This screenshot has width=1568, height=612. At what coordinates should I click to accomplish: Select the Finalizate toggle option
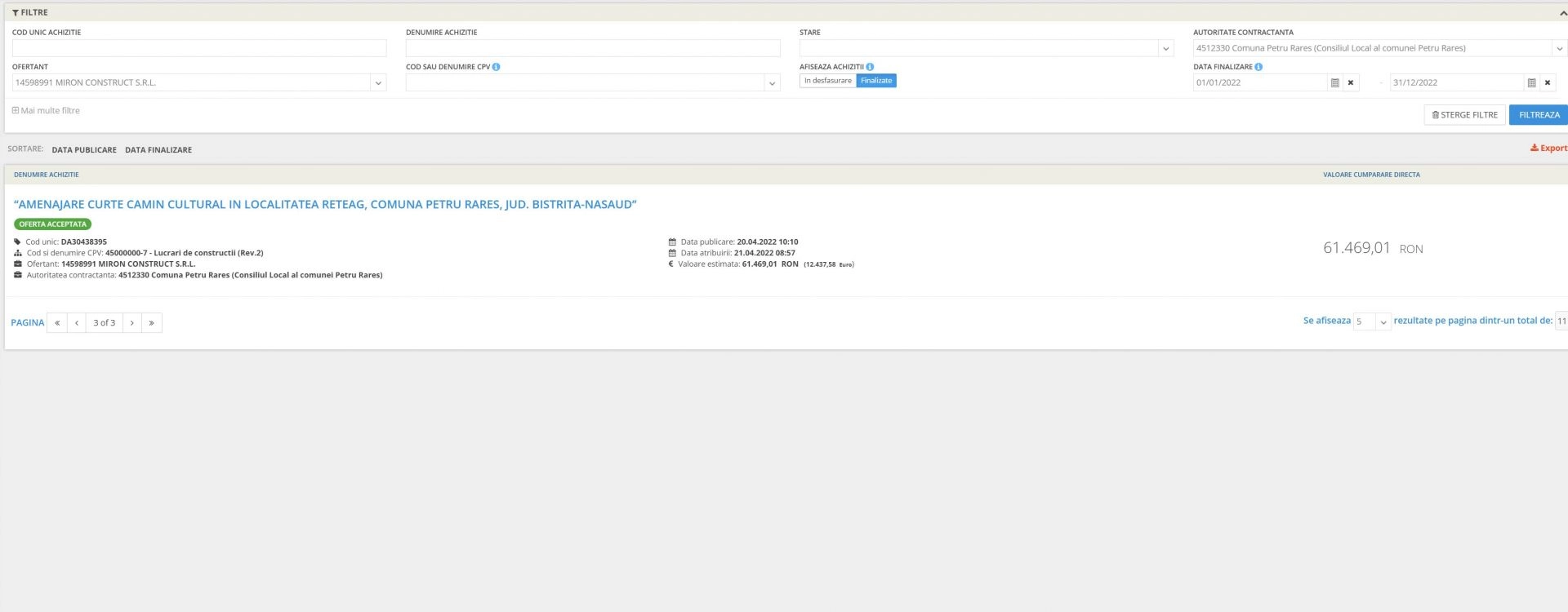tap(875, 81)
